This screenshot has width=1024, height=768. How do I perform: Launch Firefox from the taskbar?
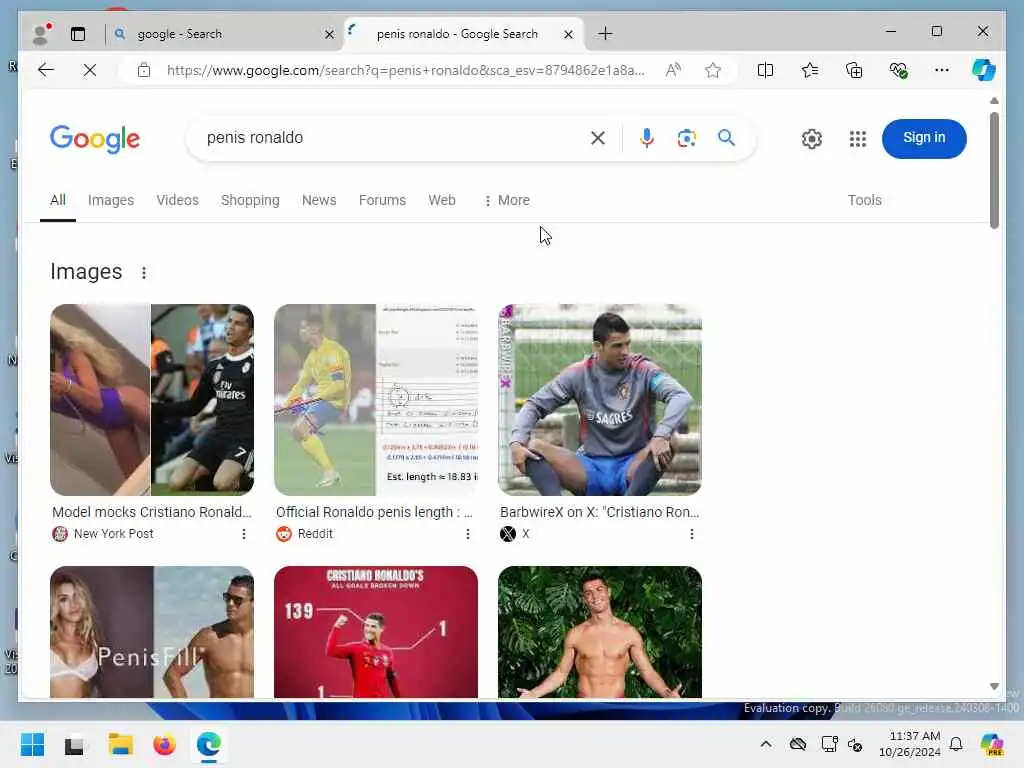165,744
